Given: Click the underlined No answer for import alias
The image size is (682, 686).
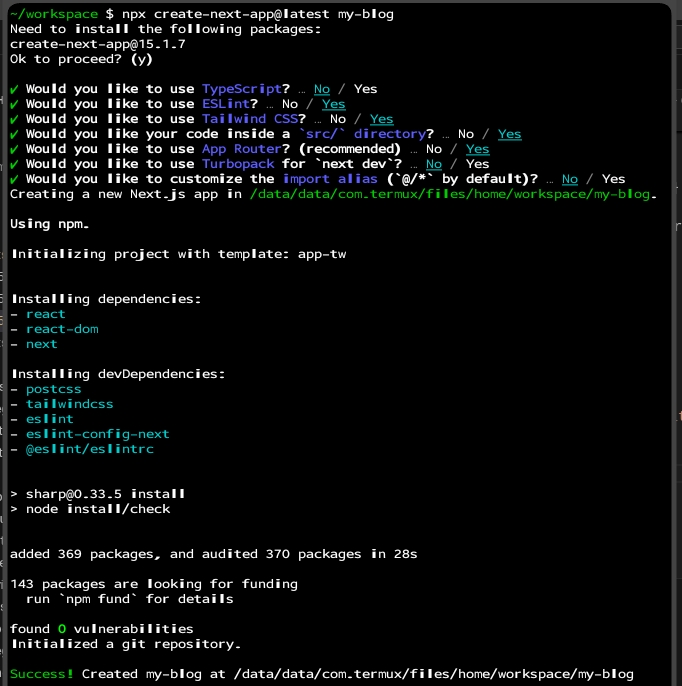Looking at the screenshot, I should click(x=570, y=179).
